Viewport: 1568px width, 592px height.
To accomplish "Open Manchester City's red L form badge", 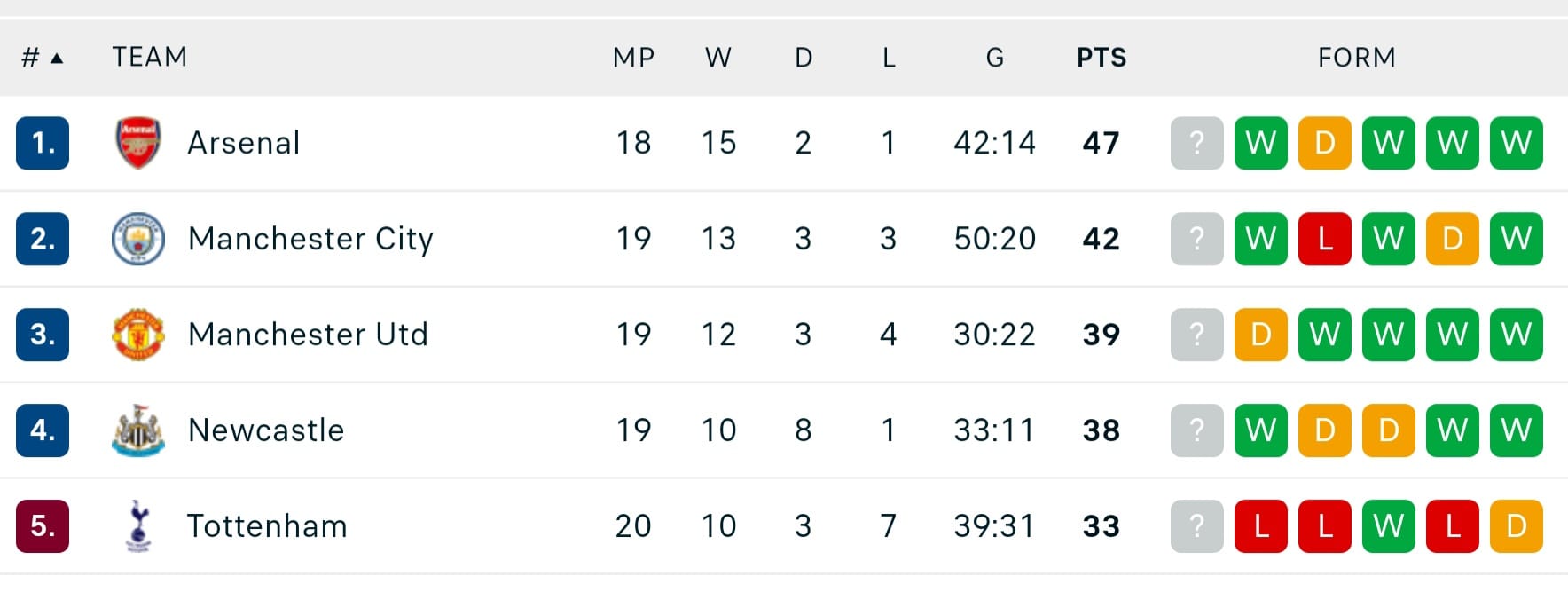I will (1325, 239).
